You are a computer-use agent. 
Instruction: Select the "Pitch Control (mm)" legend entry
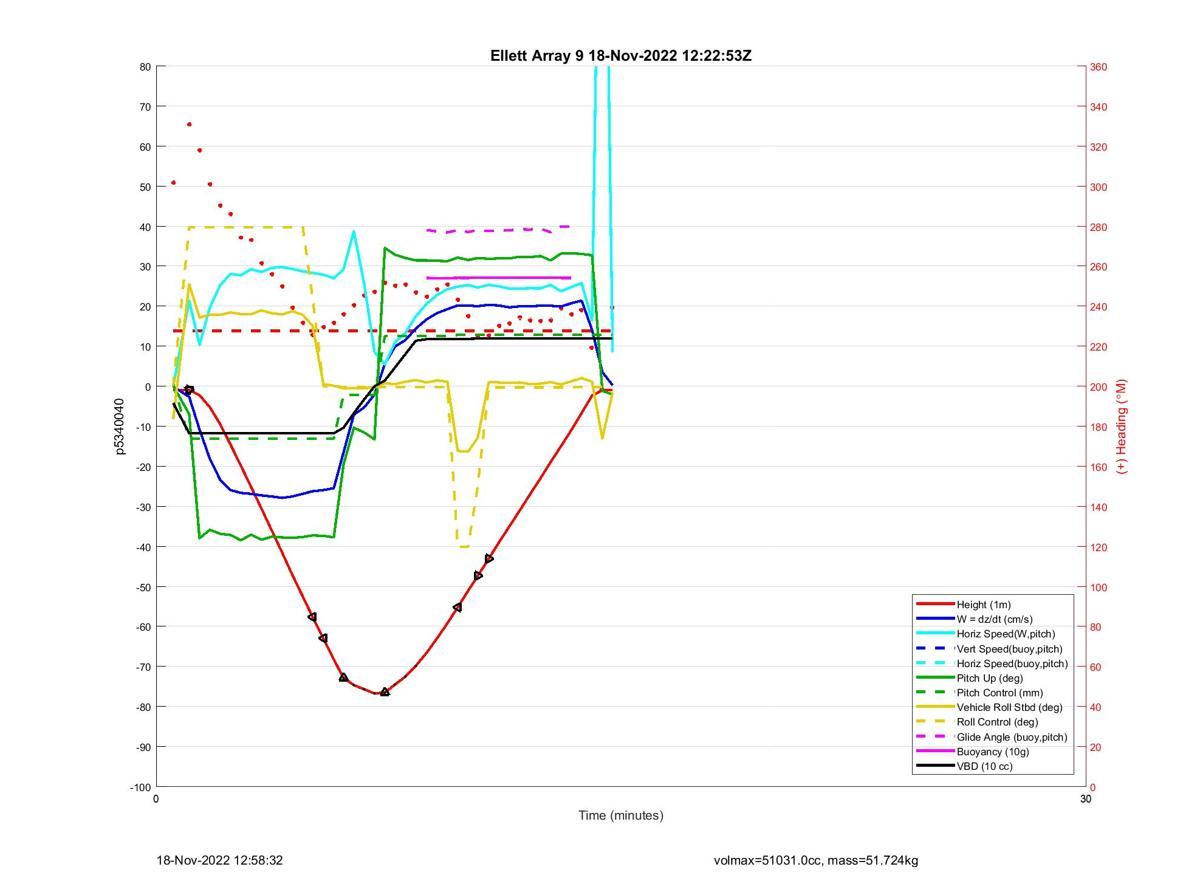[x=979, y=693]
